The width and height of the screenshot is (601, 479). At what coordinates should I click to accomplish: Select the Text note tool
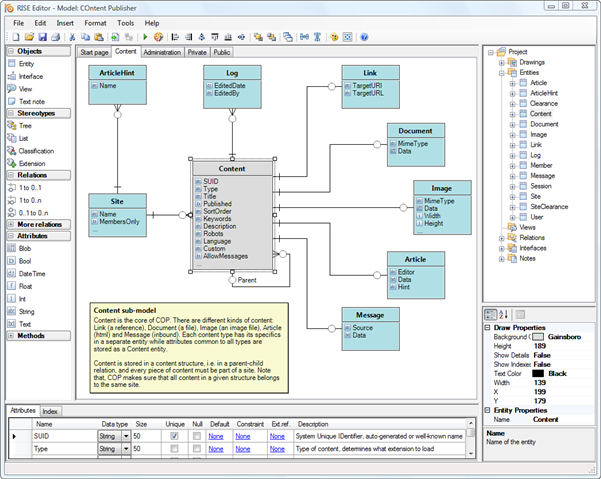click(x=31, y=102)
